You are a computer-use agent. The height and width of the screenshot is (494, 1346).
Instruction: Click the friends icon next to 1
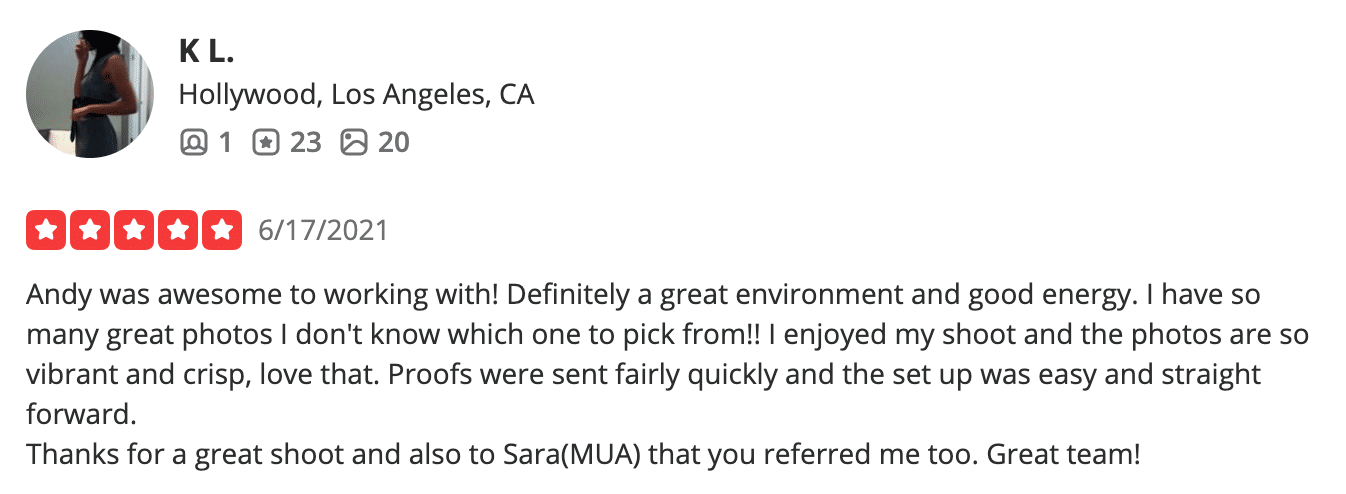pyautogui.click(x=192, y=143)
